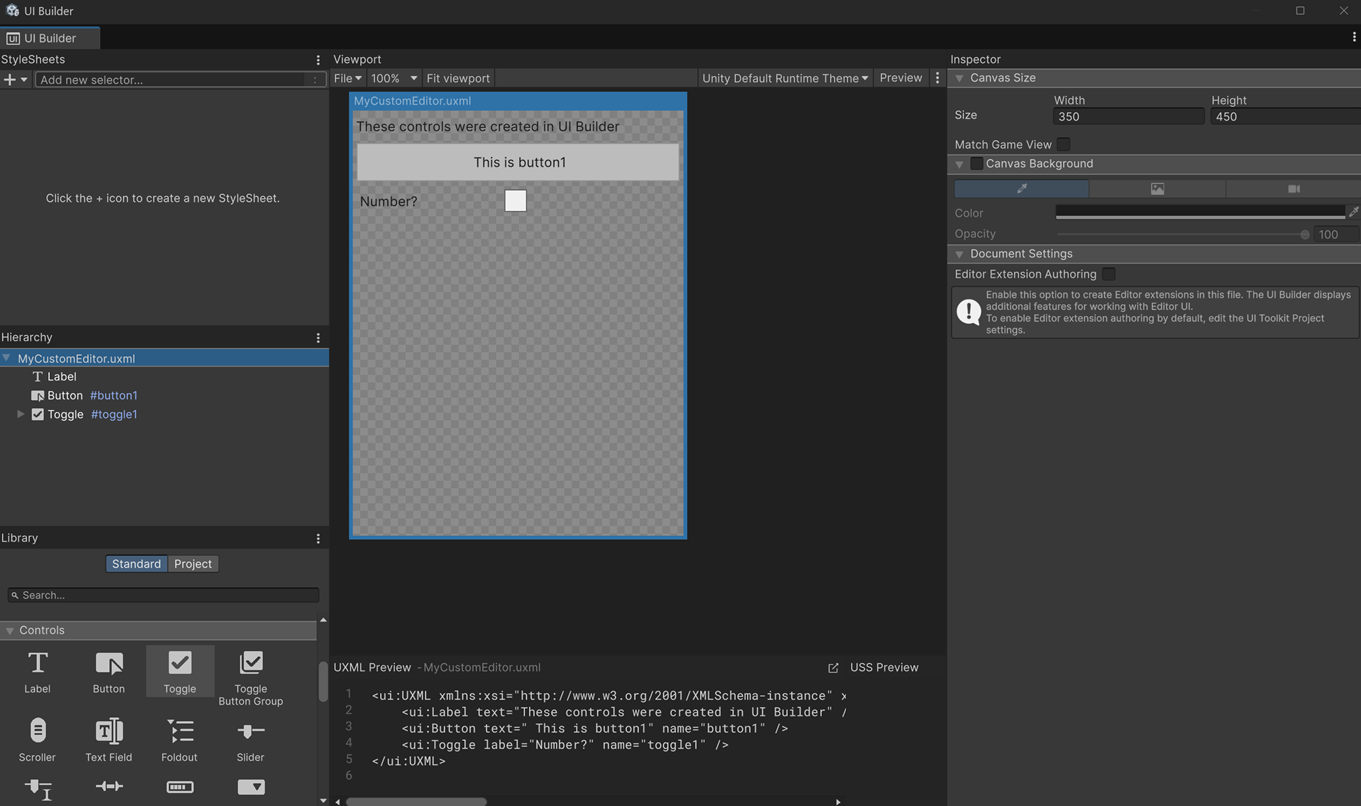
Task: Select the Label item in the Hierarchy
Action: [164, 377]
